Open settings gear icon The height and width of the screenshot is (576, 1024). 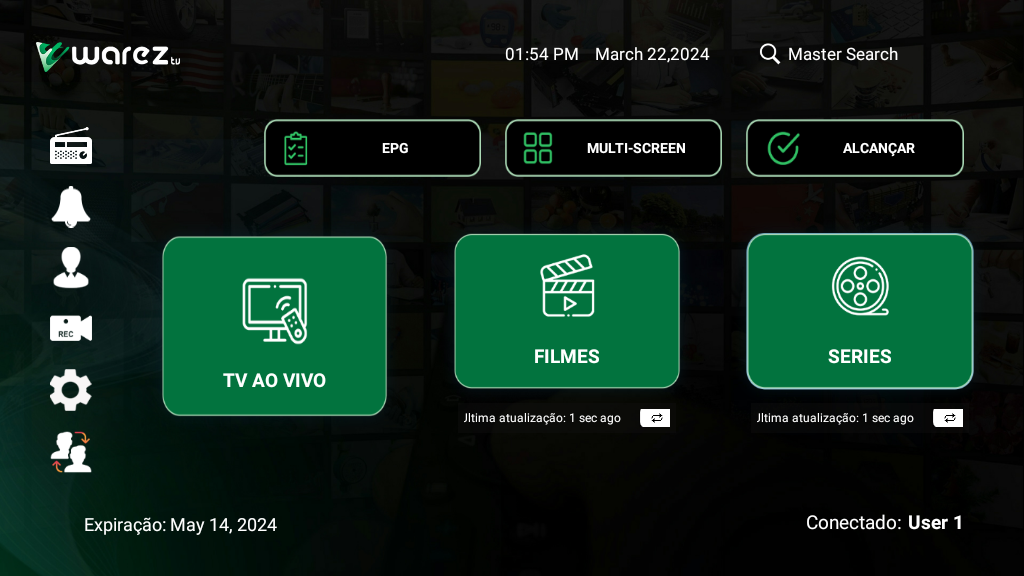coord(71,390)
